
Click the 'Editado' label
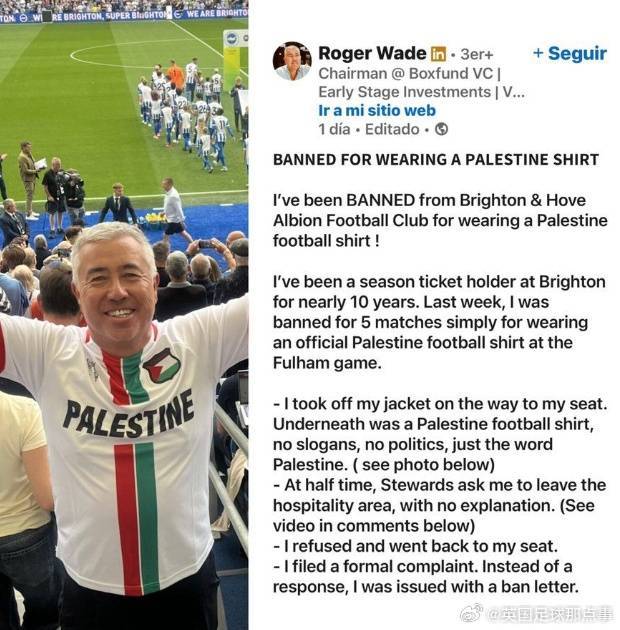point(392,129)
